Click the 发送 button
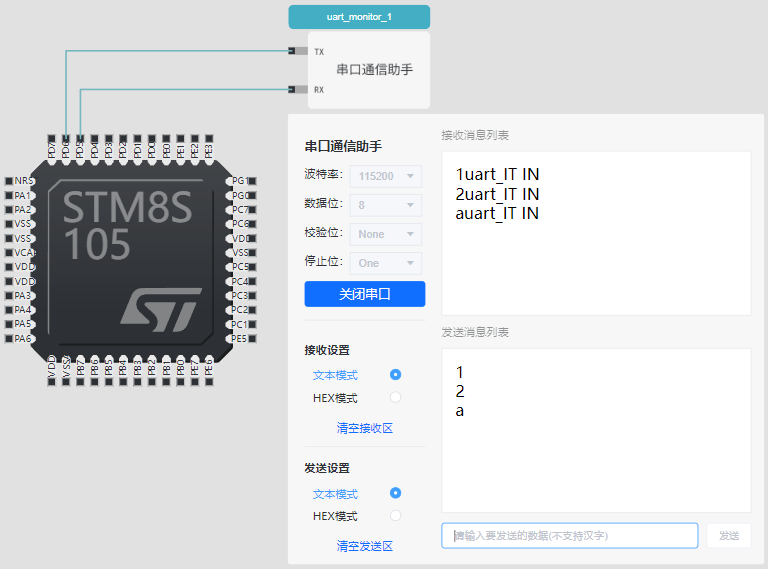768x569 pixels. coord(729,536)
